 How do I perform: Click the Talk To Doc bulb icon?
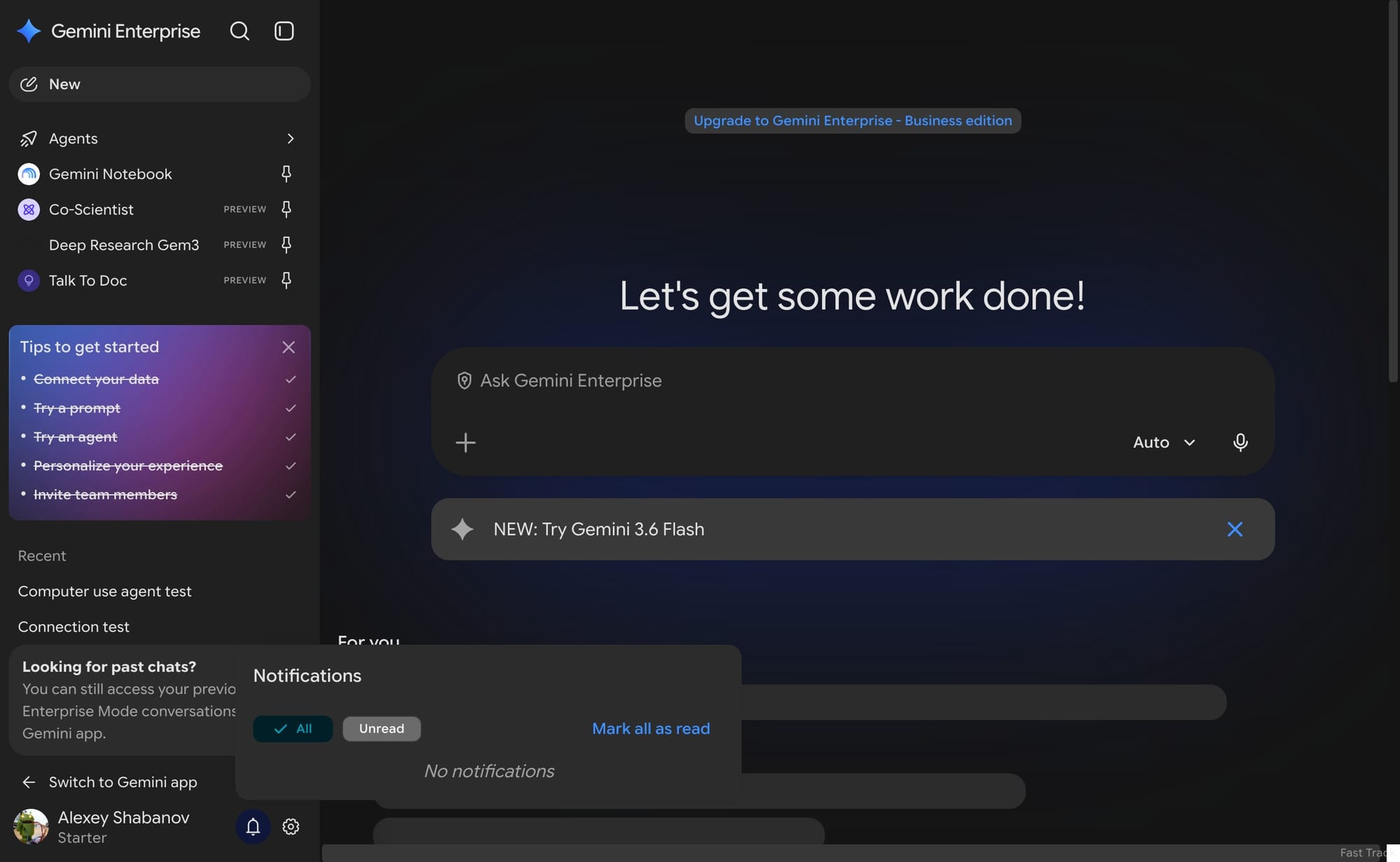click(x=29, y=281)
